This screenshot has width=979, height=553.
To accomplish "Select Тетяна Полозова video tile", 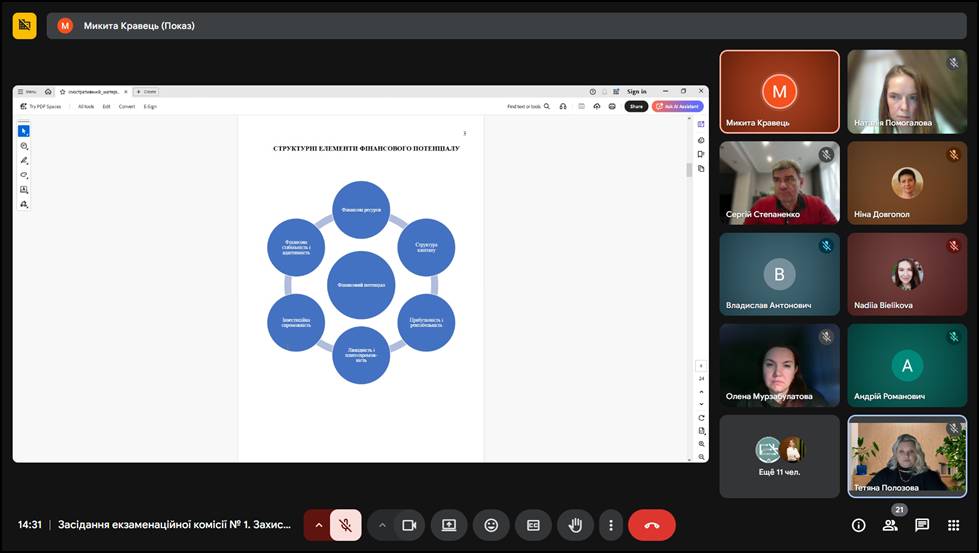I will click(x=907, y=456).
